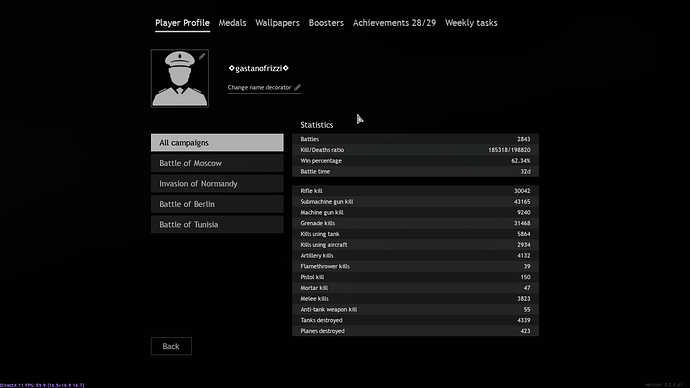The width and height of the screenshot is (690, 388).
Task: Select All campaigns filter
Action: (x=217, y=143)
